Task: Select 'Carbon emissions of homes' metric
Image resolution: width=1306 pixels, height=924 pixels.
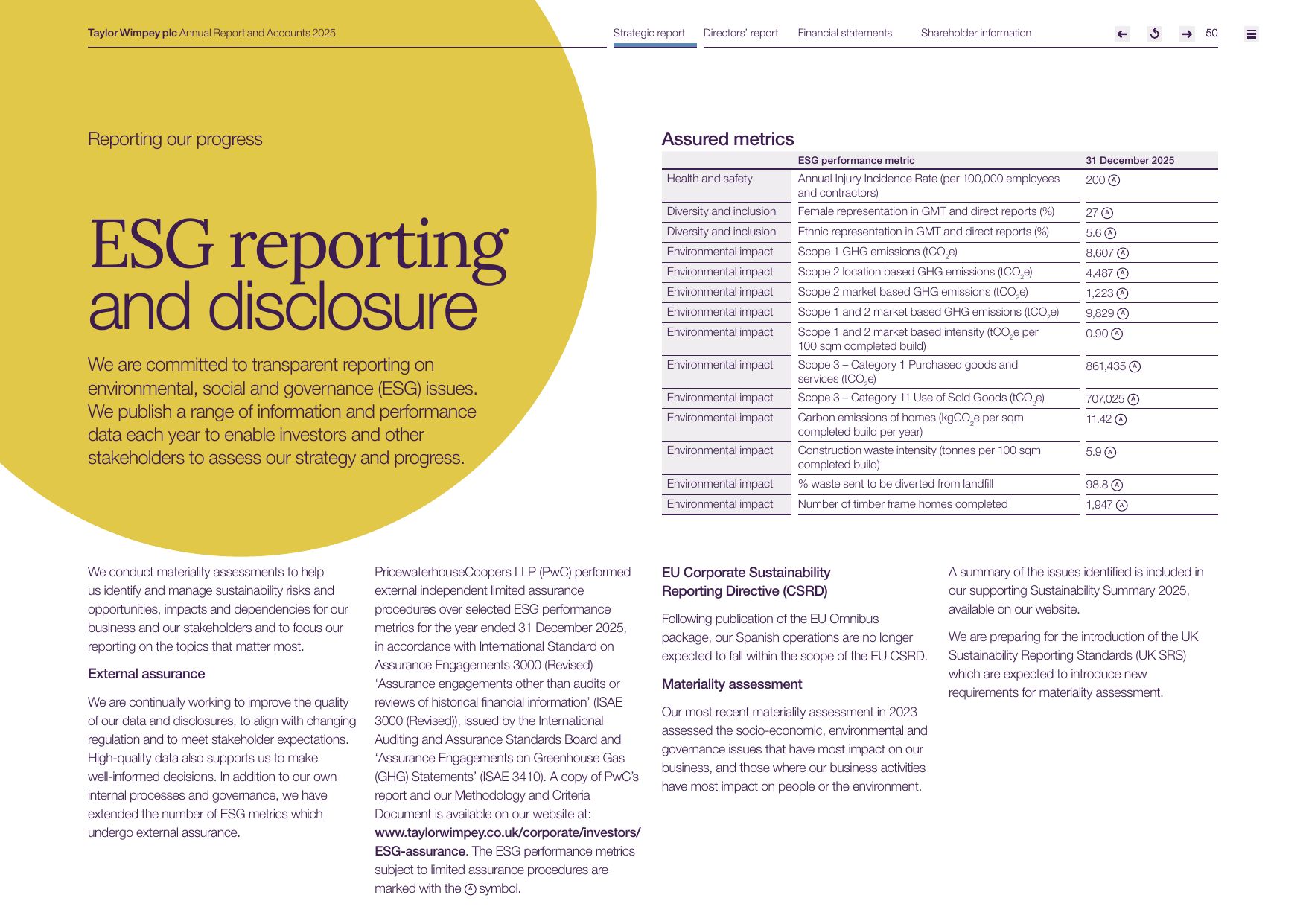Action: [911, 424]
